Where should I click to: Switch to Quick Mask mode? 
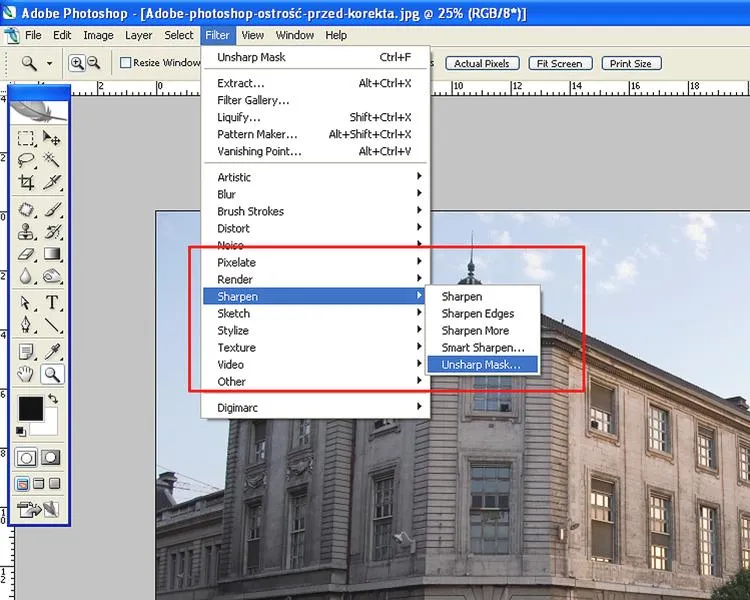coord(51,457)
